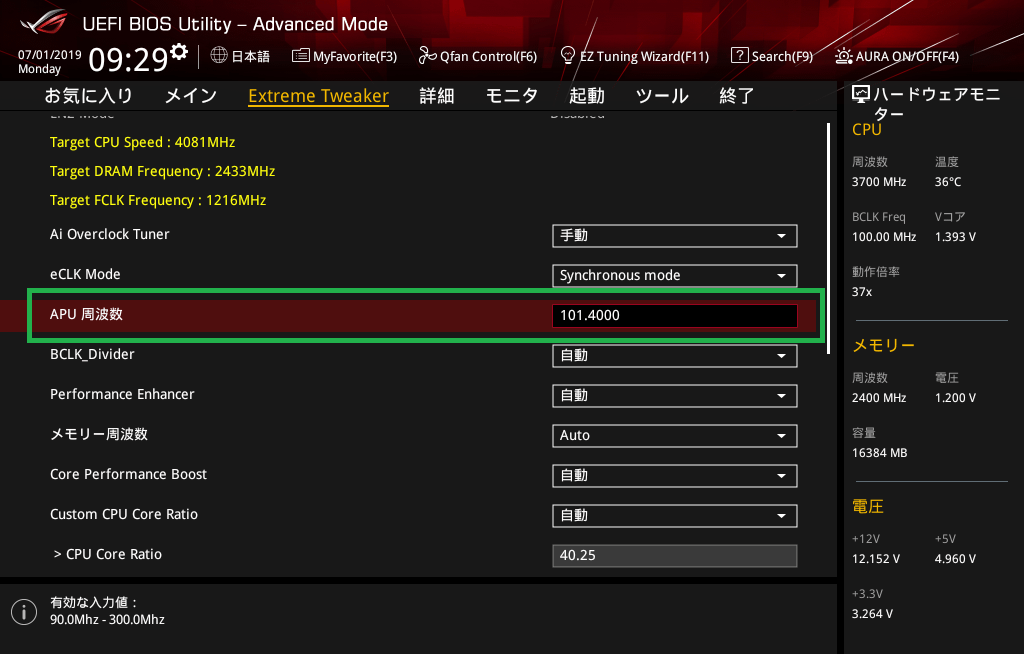The height and width of the screenshot is (654, 1024).
Task: Open the メモリー周波数 dropdown
Action: (675, 436)
